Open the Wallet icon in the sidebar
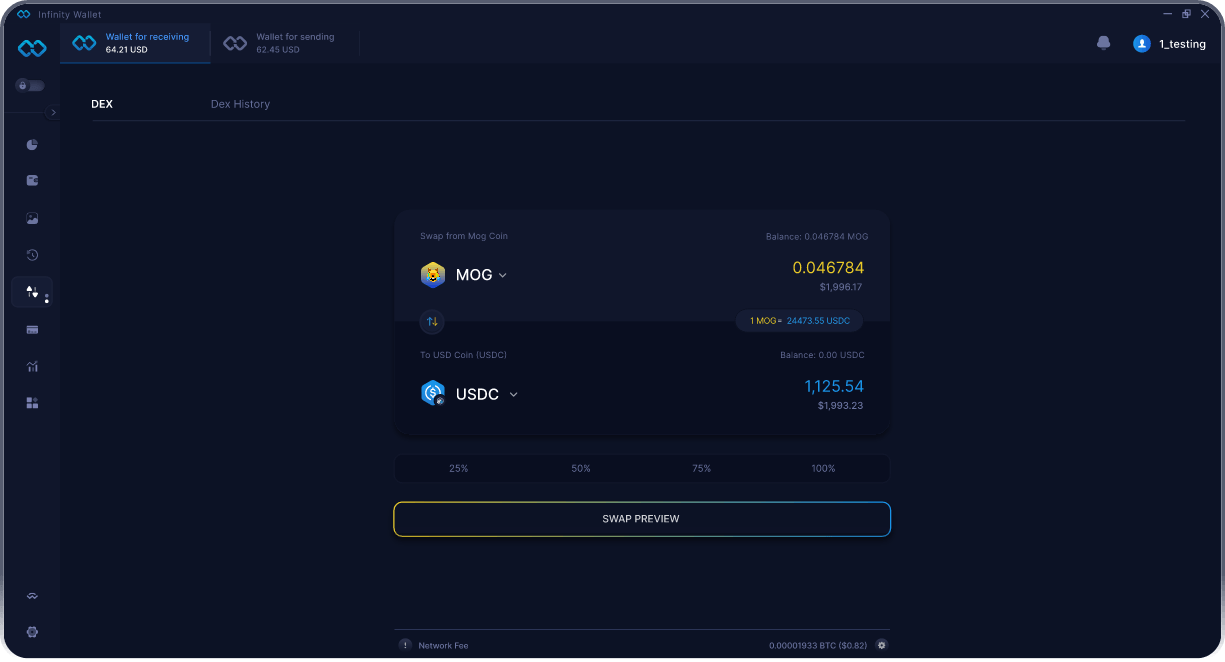 coord(32,181)
